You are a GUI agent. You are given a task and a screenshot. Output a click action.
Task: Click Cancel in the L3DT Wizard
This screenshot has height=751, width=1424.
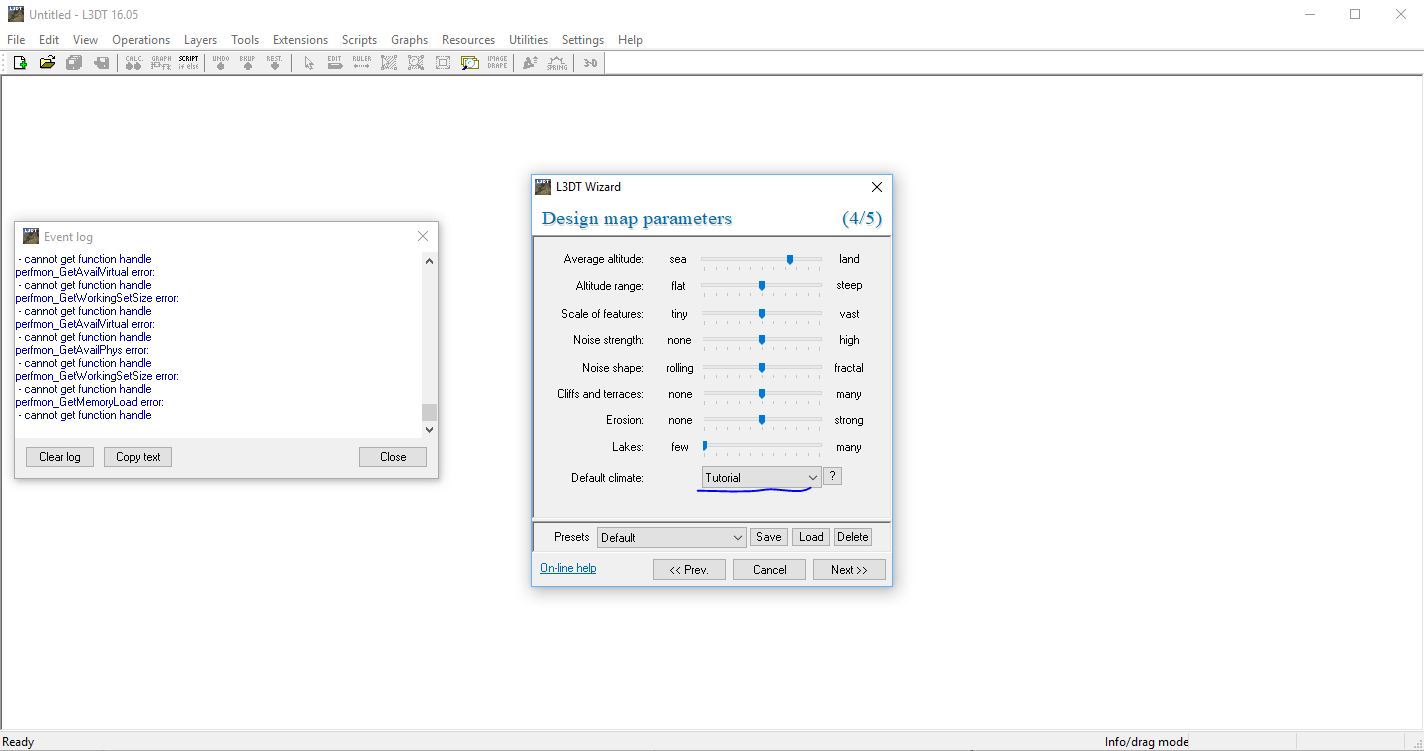(x=769, y=569)
